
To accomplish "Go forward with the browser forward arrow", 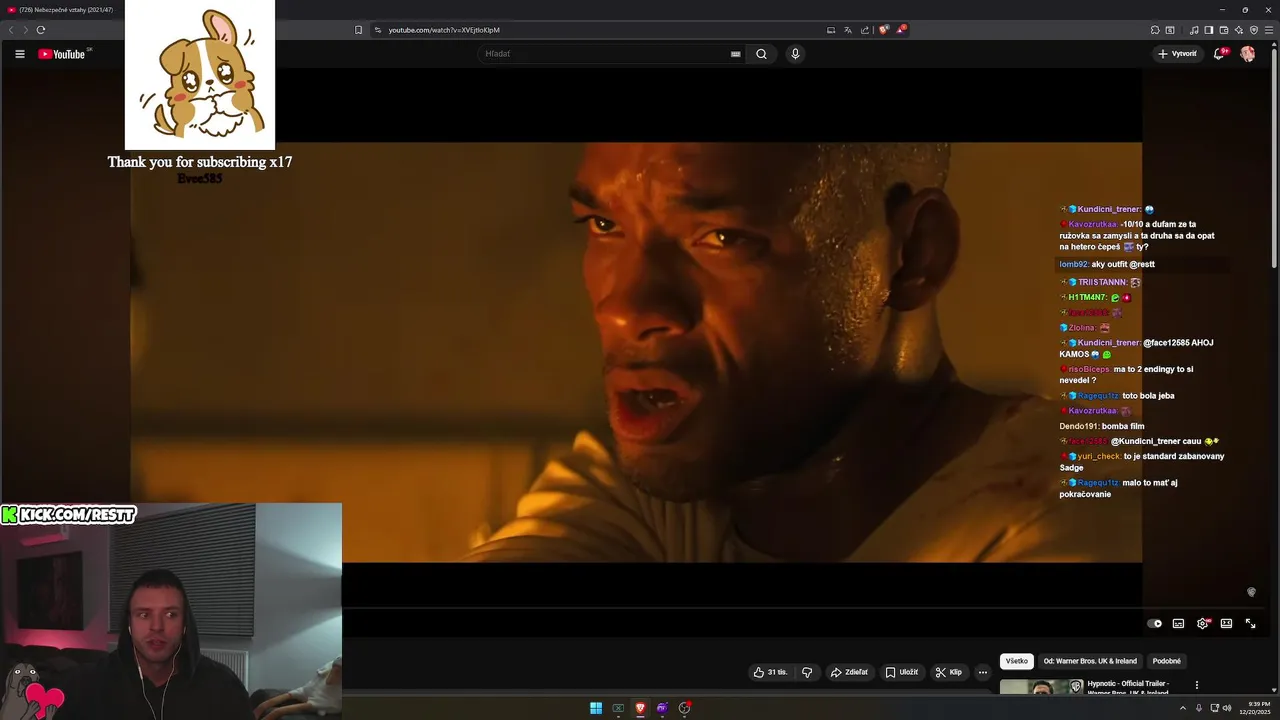I will pos(26,30).
